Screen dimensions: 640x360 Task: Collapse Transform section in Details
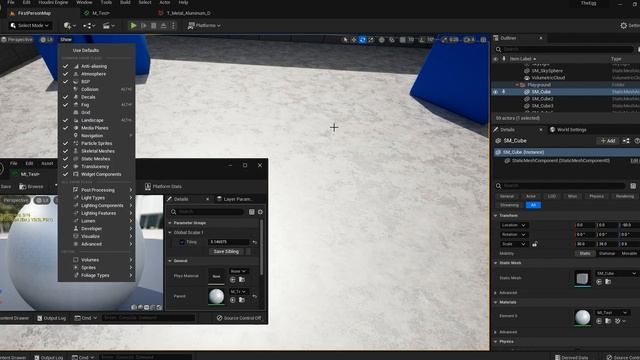(x=496, y=216)
